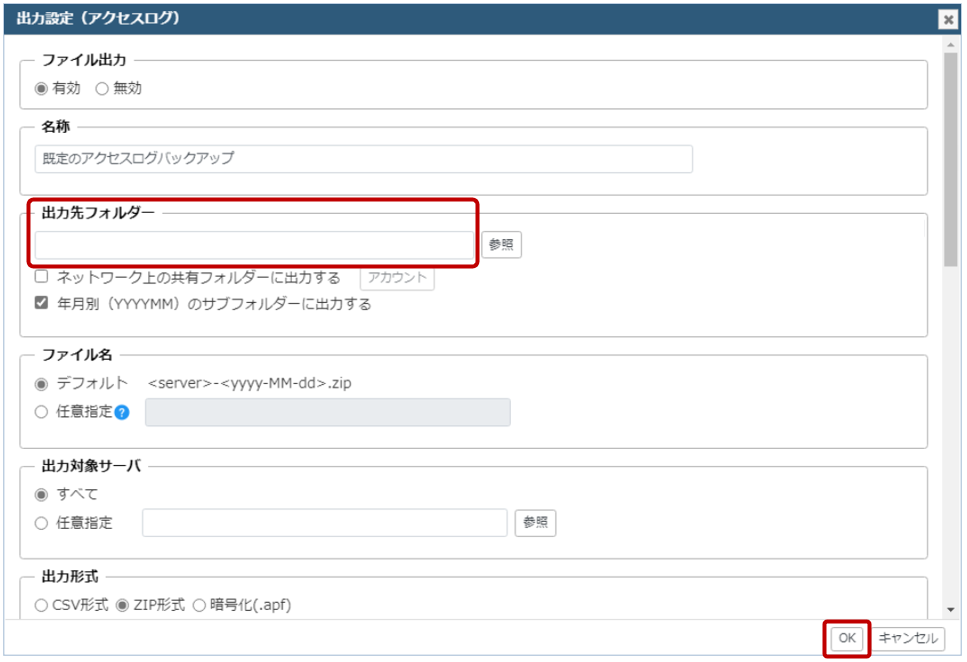Click the 出力先フォルダー path field

click(x=255, y=245)
